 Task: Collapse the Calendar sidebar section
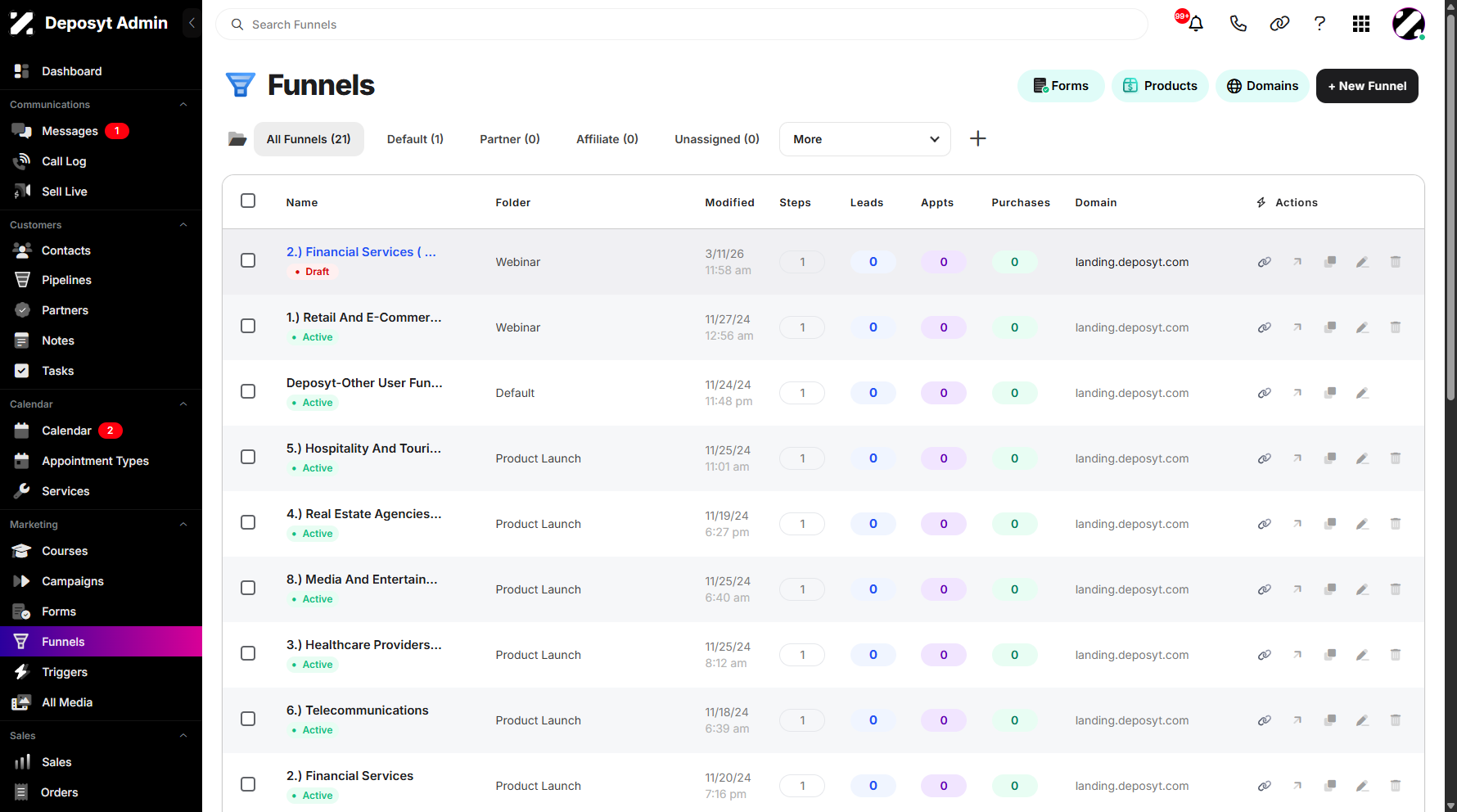point(183,404)
